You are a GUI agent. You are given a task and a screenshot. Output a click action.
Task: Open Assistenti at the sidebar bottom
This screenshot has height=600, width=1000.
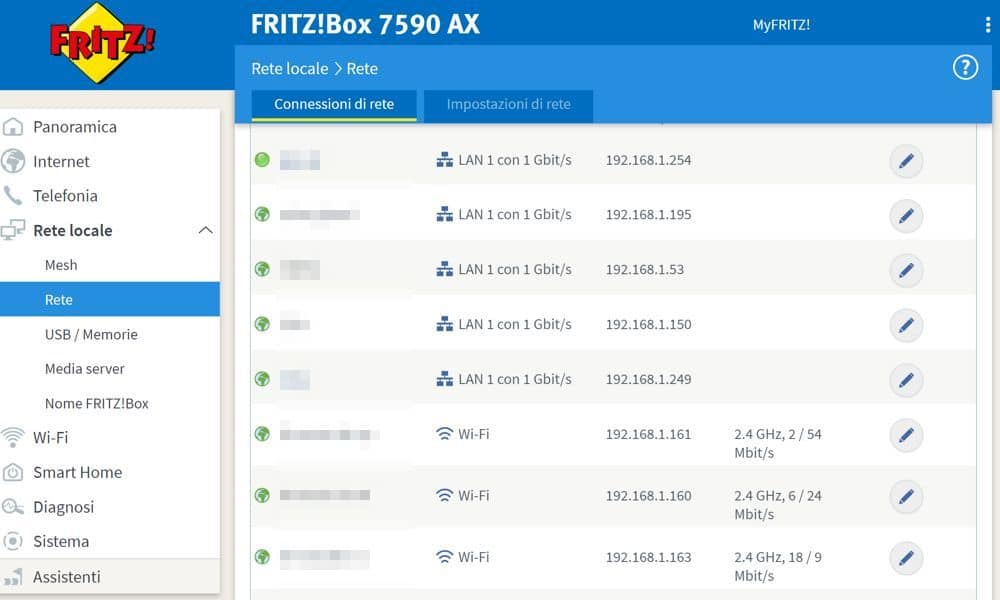click(x=66, y=577)
